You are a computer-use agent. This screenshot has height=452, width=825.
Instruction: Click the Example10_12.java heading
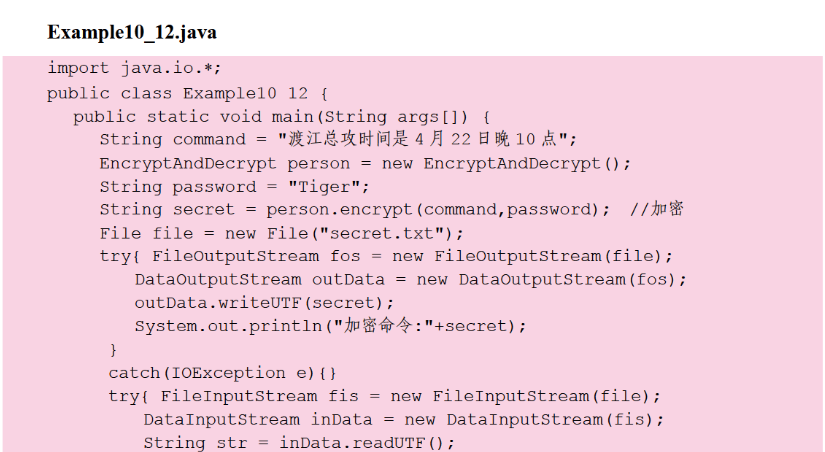point(132,33)
